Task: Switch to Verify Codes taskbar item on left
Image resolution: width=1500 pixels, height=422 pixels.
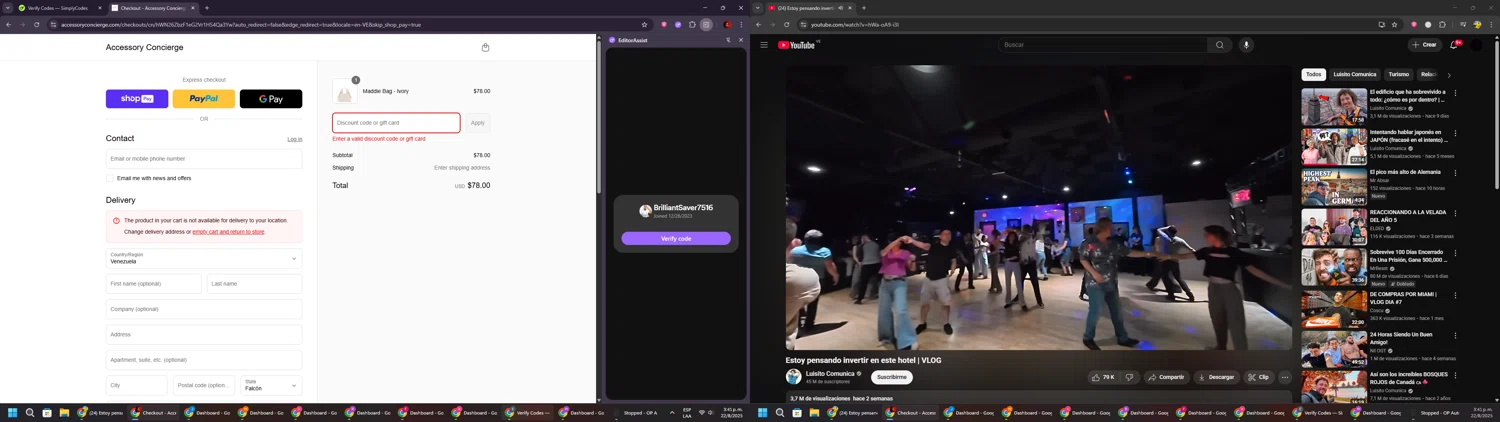Action: (x=527, y=412)
